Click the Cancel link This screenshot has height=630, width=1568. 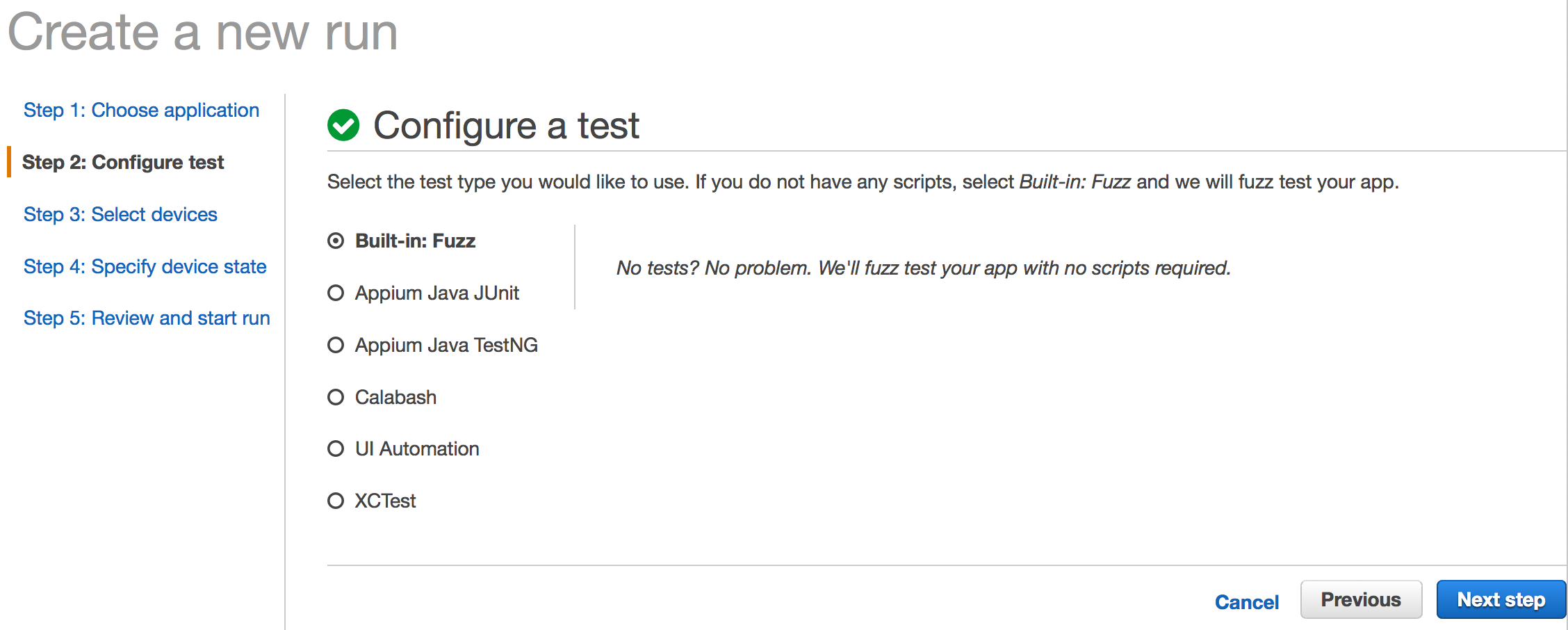(x=1246, y=602)
